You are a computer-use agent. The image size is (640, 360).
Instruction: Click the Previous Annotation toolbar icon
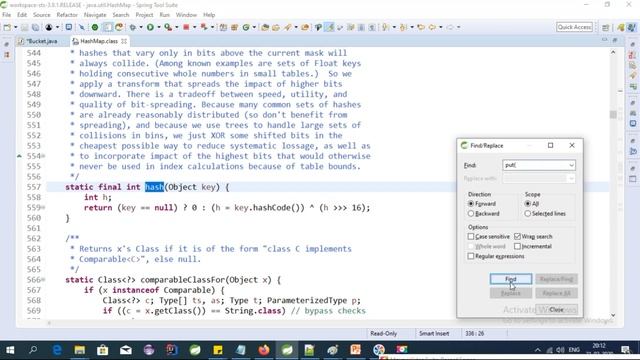click(x=404, y=27)
